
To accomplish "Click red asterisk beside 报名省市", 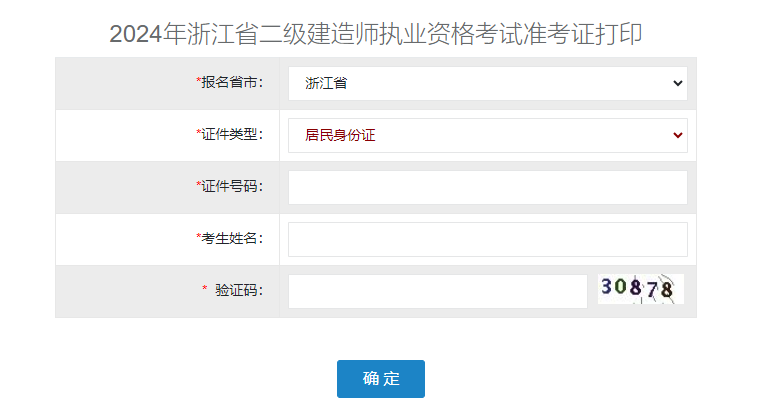I will pyautogui.click(x=199, y=82).
